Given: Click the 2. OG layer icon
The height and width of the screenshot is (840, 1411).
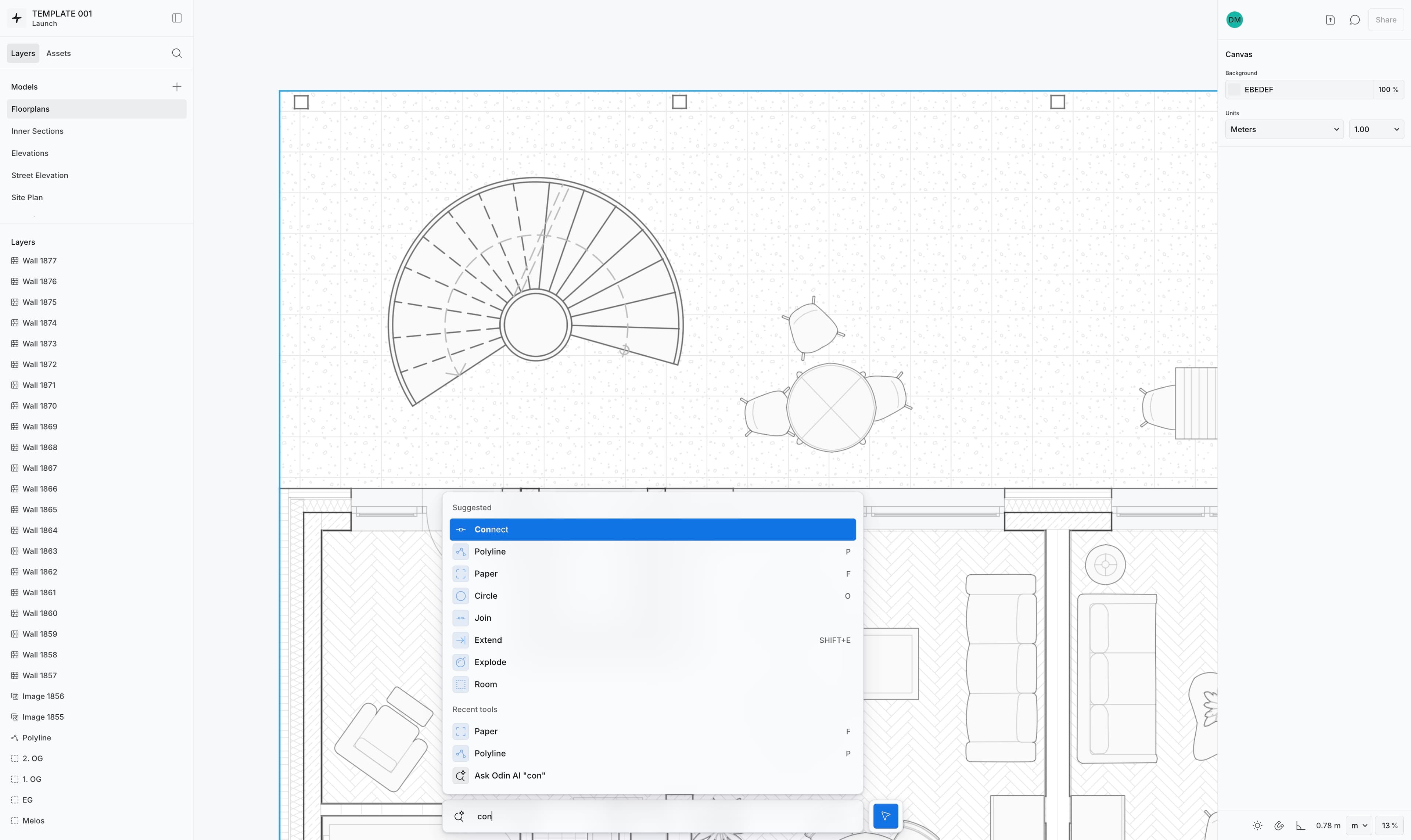Looking at the screenshot, I should click(15, 758).
